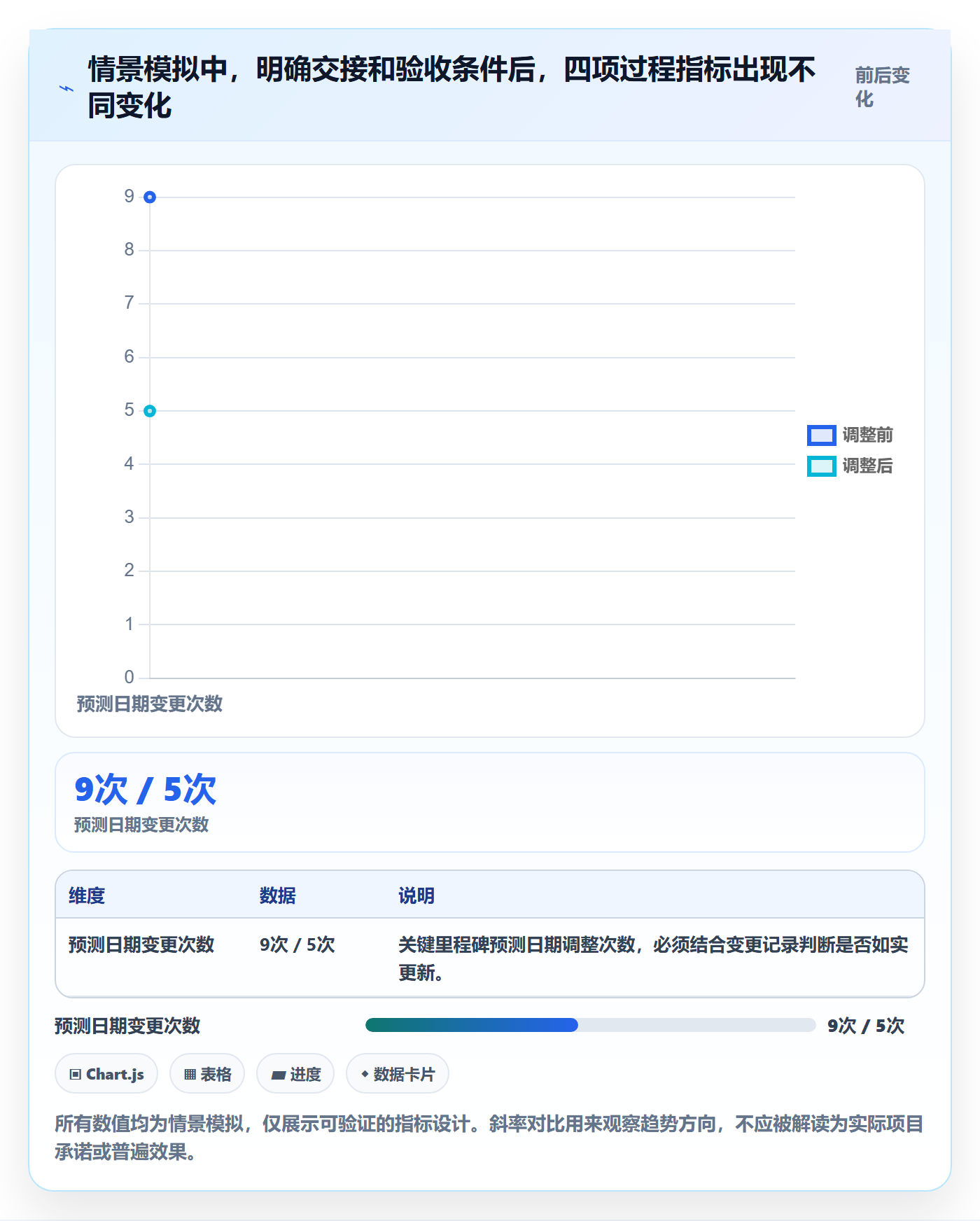Click the 调整前 data point at 9
The width and height of the screenshot is (980, 1221).
[150, 197]
